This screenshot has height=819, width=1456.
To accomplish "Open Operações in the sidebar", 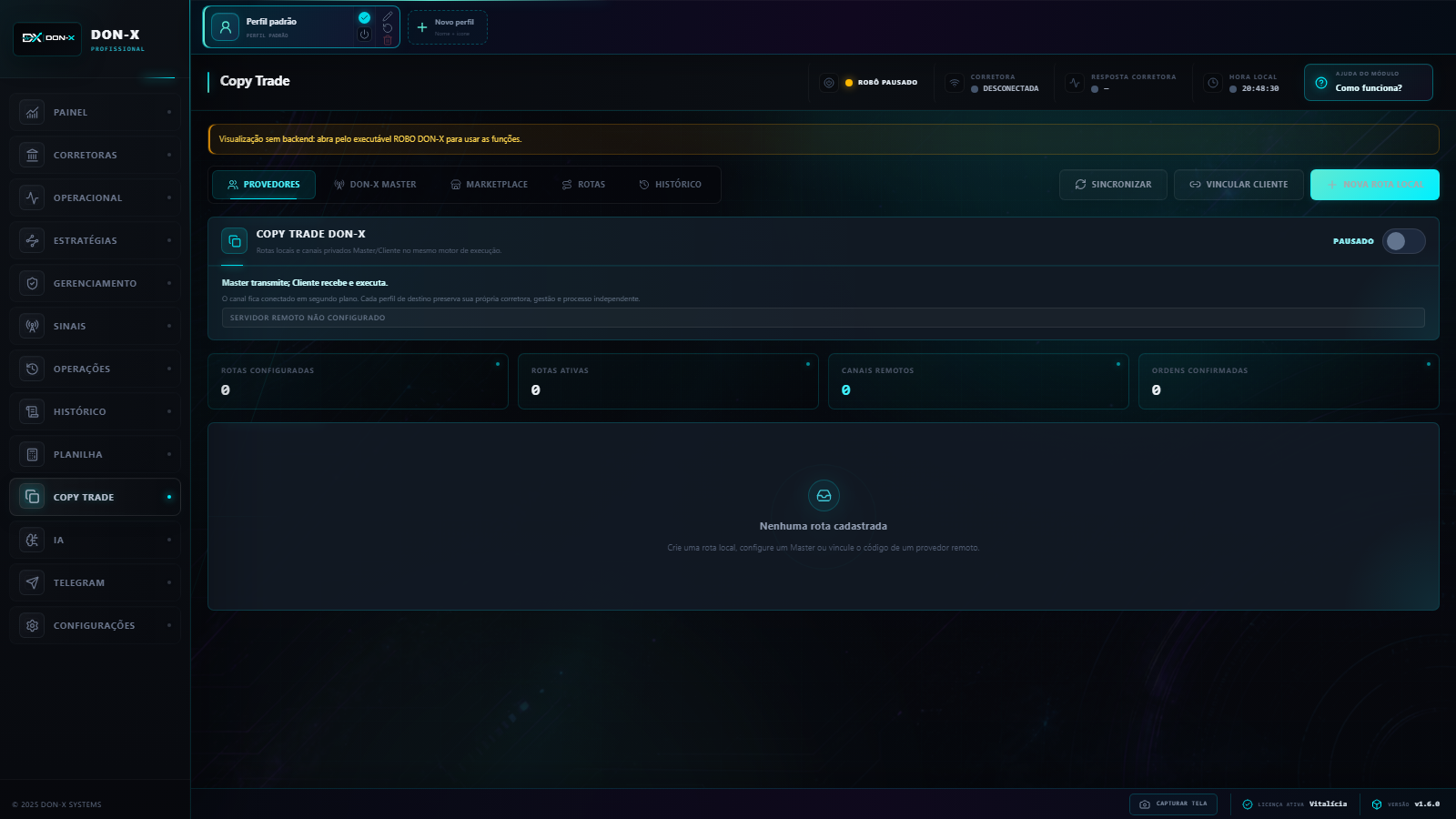I will pos(96,369).
